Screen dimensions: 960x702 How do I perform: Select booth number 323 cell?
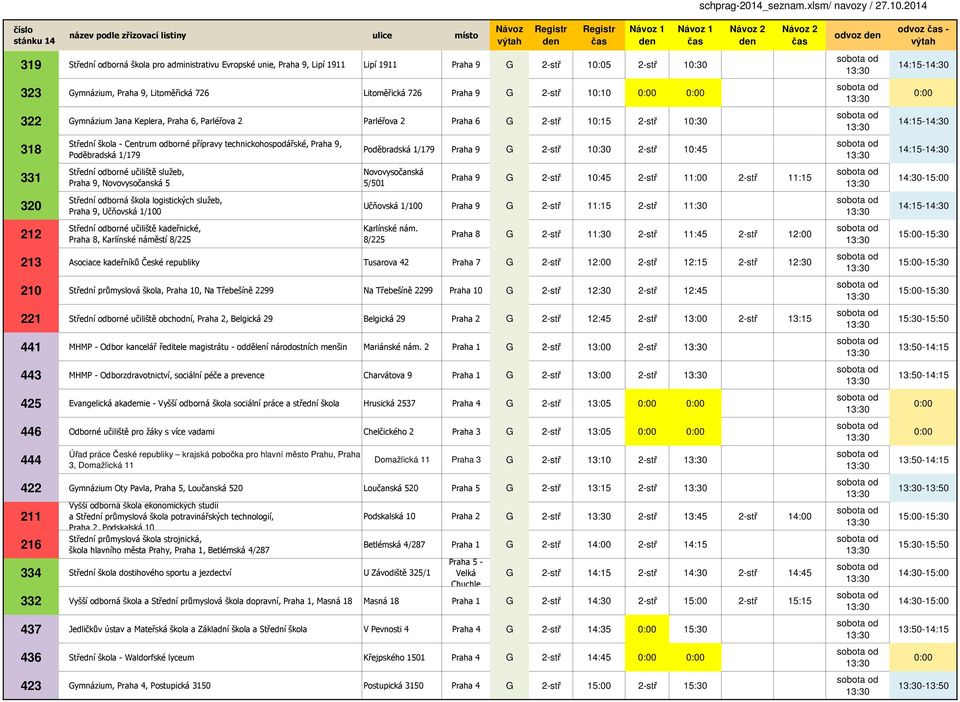(31, 92)
